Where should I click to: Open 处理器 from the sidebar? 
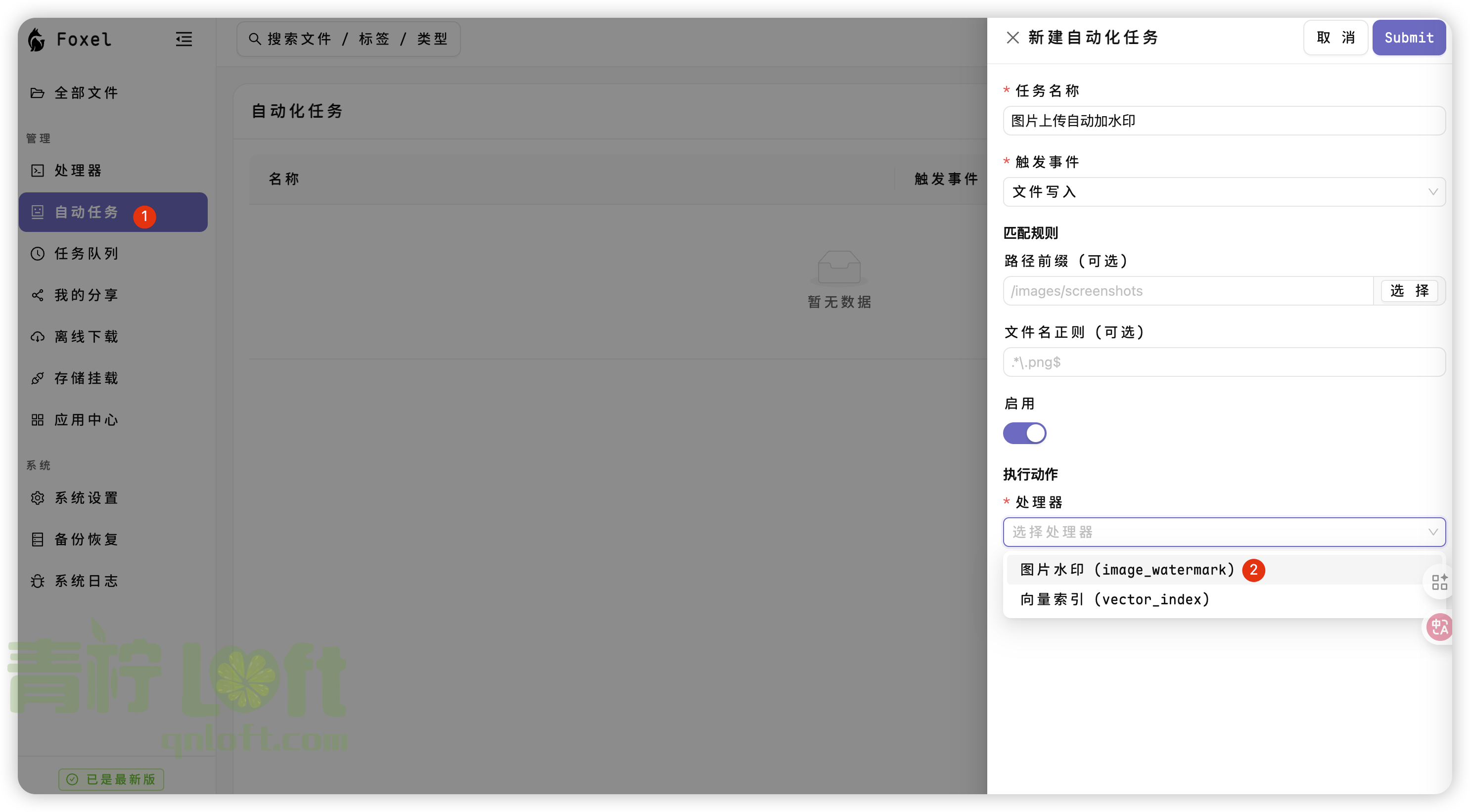tap(78, 170)
